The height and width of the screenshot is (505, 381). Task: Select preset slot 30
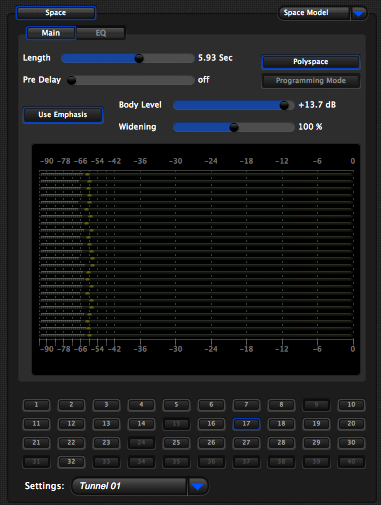pyautogui.click(x=351, y=443)
